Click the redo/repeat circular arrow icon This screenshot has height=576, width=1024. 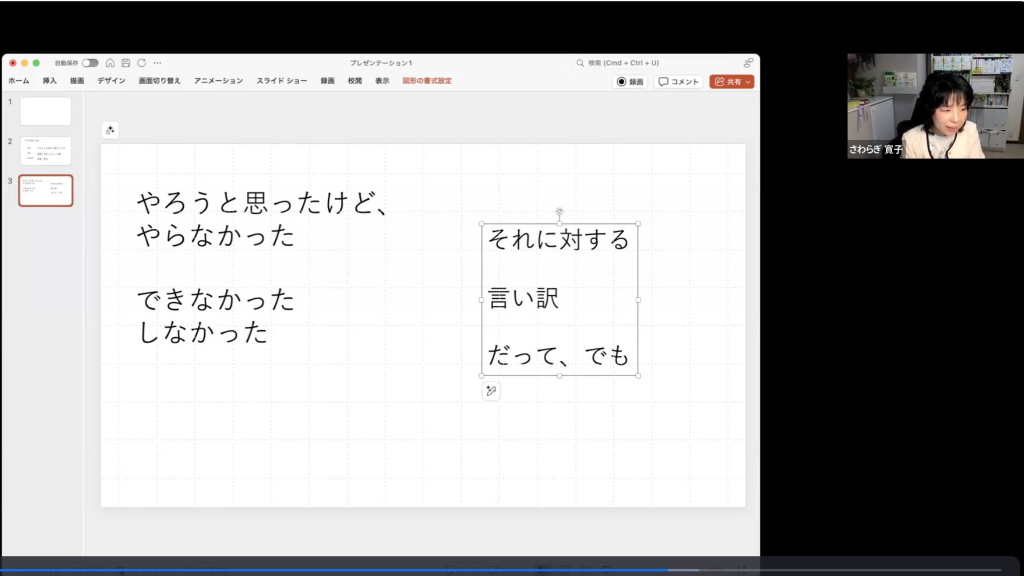tap(141, 63)
